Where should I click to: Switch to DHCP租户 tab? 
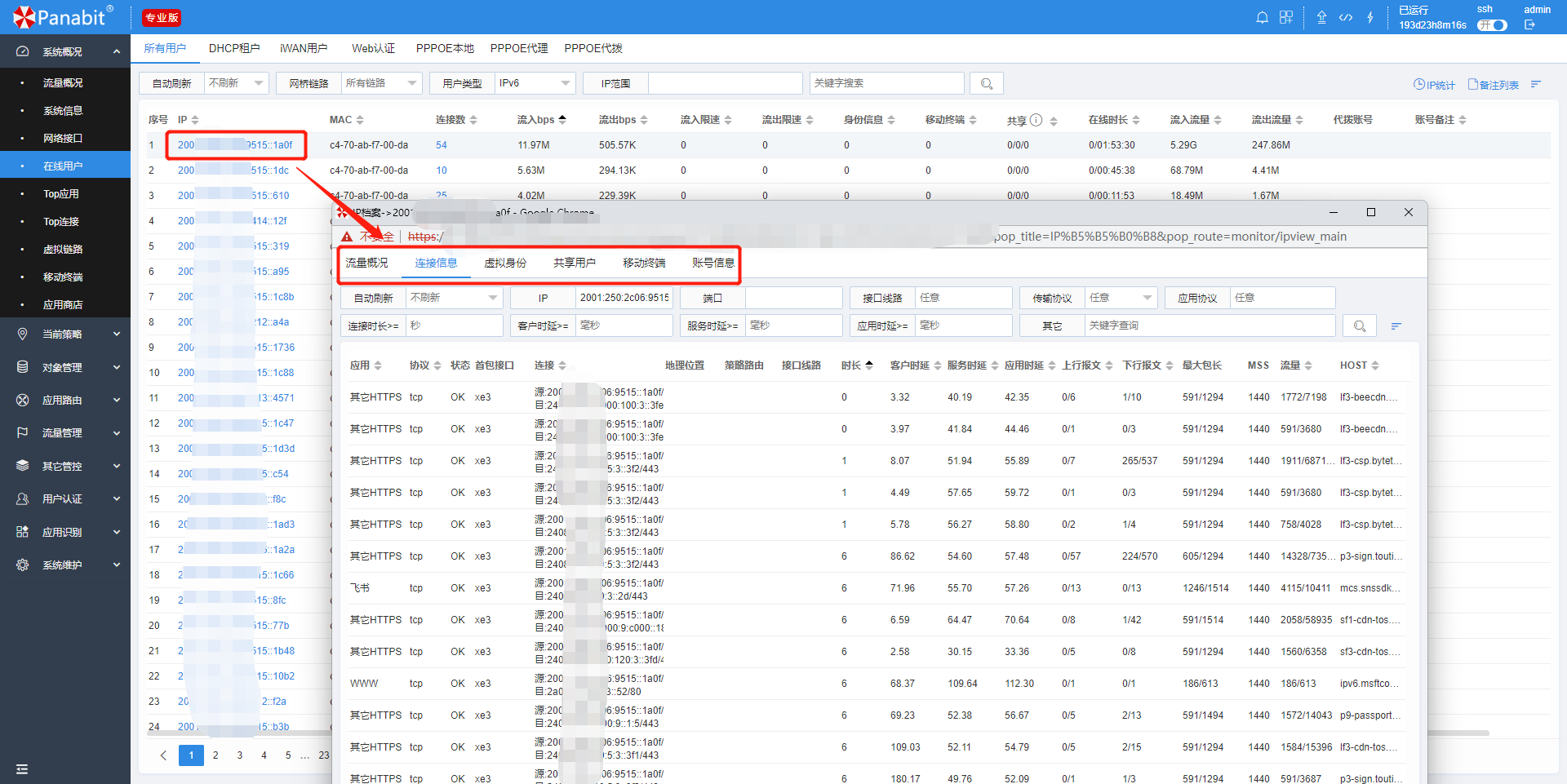(234, 48)
